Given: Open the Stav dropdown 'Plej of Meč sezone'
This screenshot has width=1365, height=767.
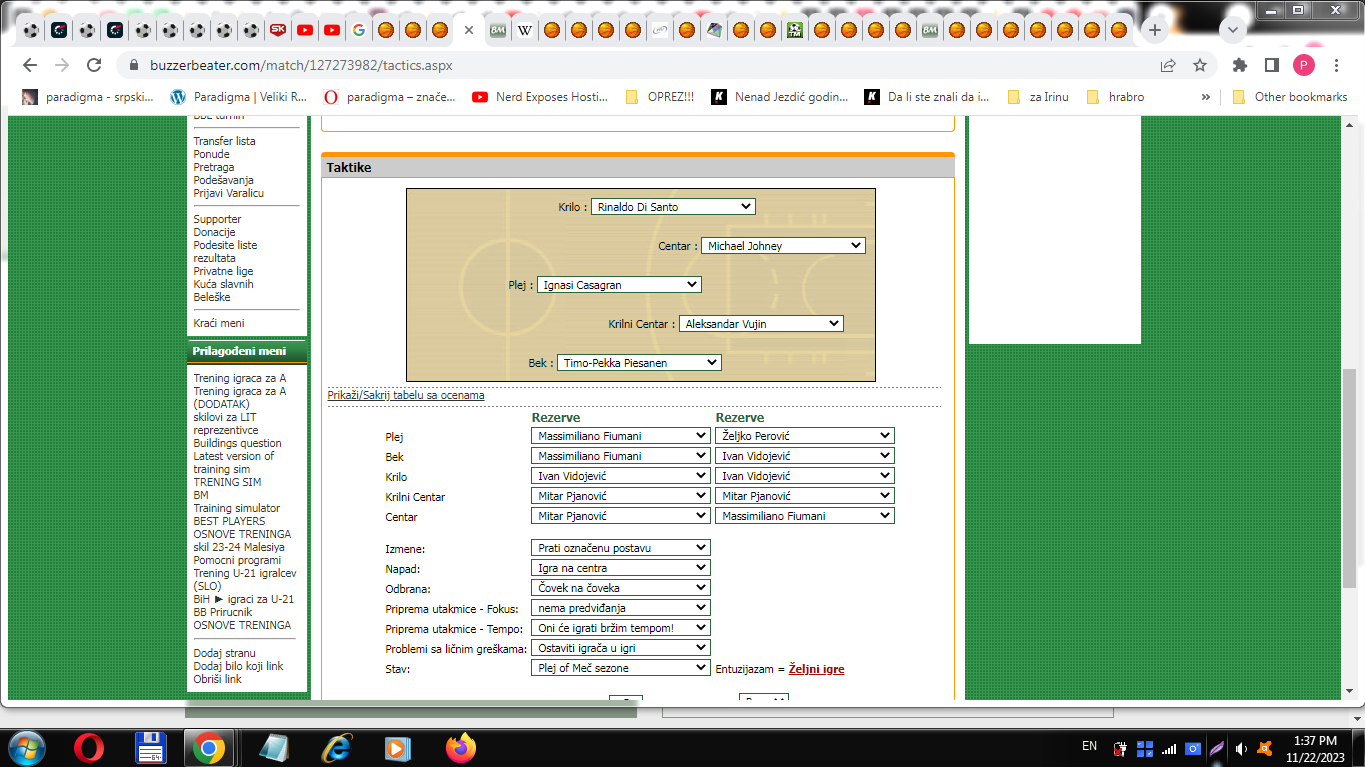Looking at the screenshot, I should (x=621, y=668).
